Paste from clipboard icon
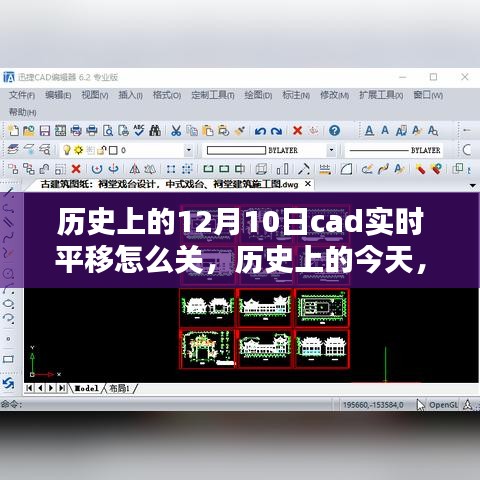Image resolution: width=480 pixels, height=480 pixels. click(207, 130)
